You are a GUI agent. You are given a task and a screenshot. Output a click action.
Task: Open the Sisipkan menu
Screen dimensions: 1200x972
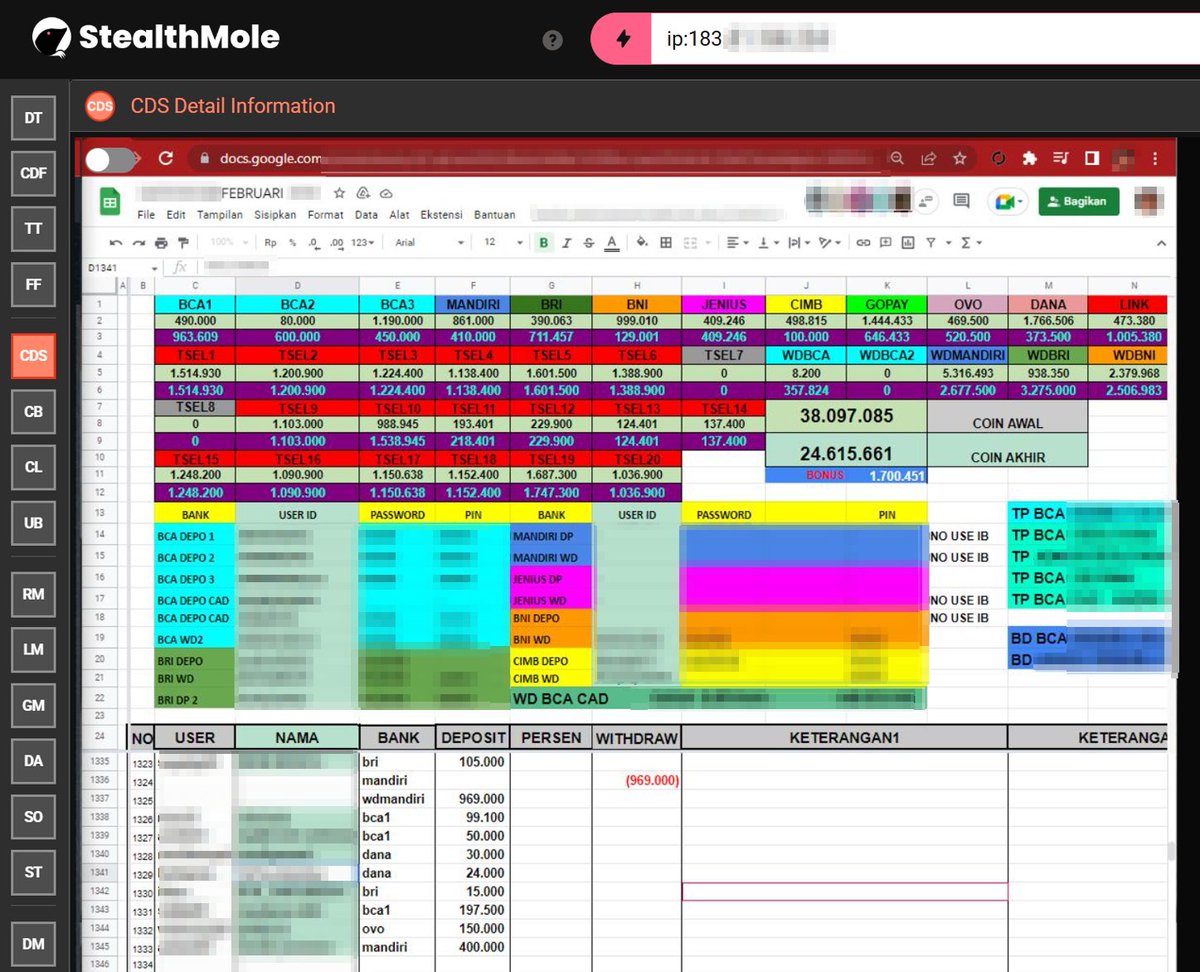pyautogui.click(x=275, y=215)
